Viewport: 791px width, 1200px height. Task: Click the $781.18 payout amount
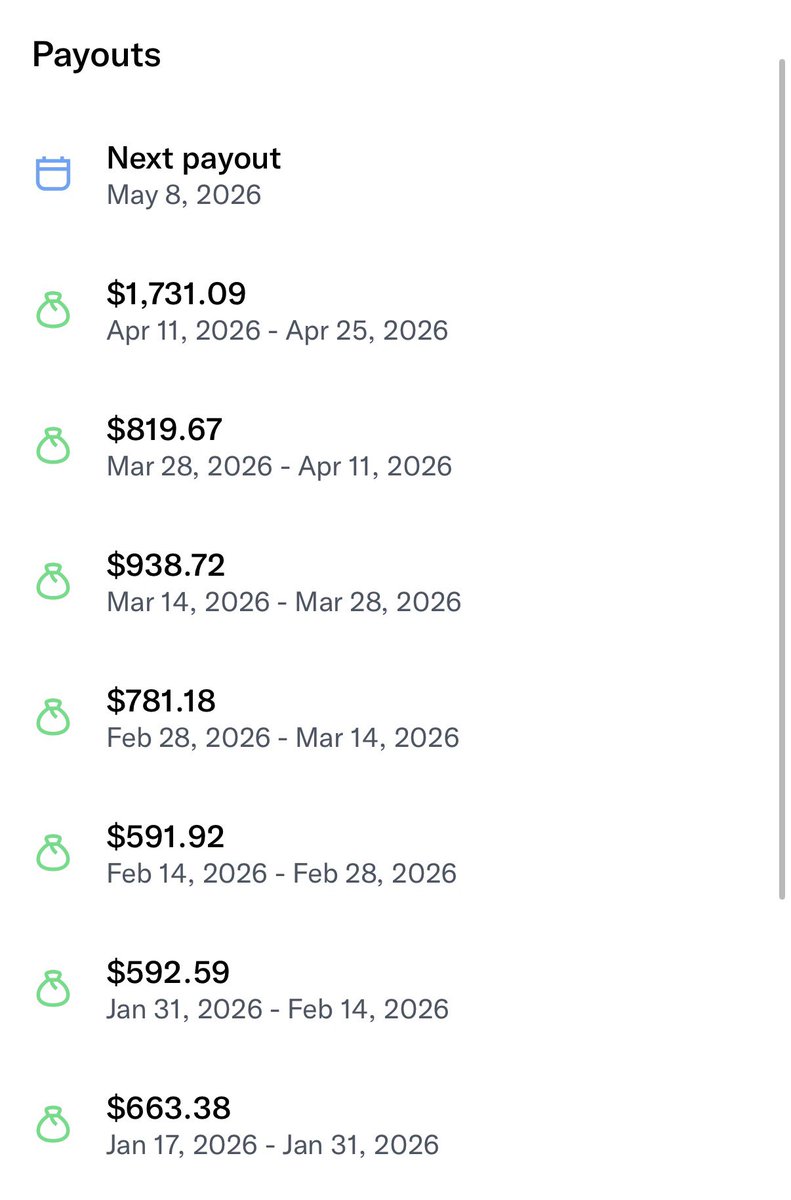point(161,701)
